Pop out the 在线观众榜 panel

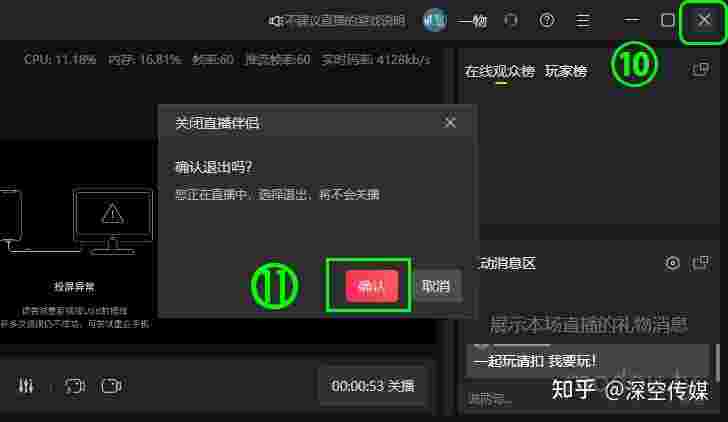point(700,69)
